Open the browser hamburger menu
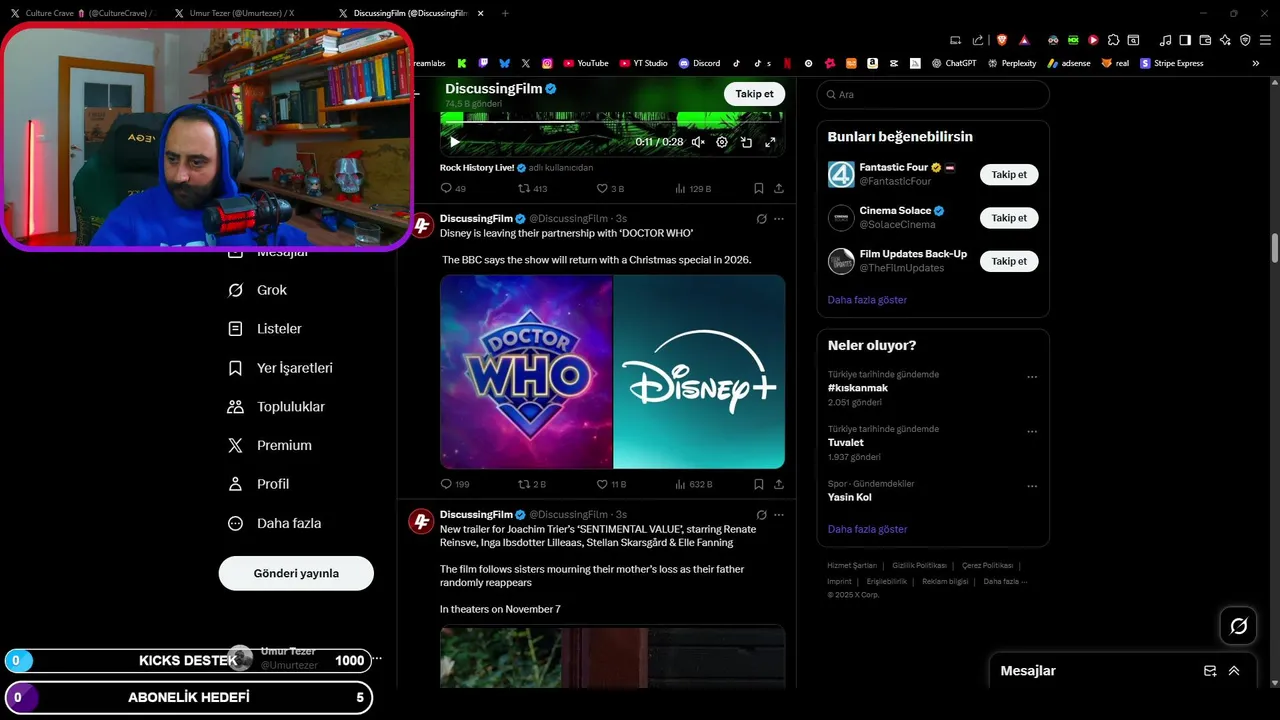Screen dimensions: 1280x720 [1265, 40]
